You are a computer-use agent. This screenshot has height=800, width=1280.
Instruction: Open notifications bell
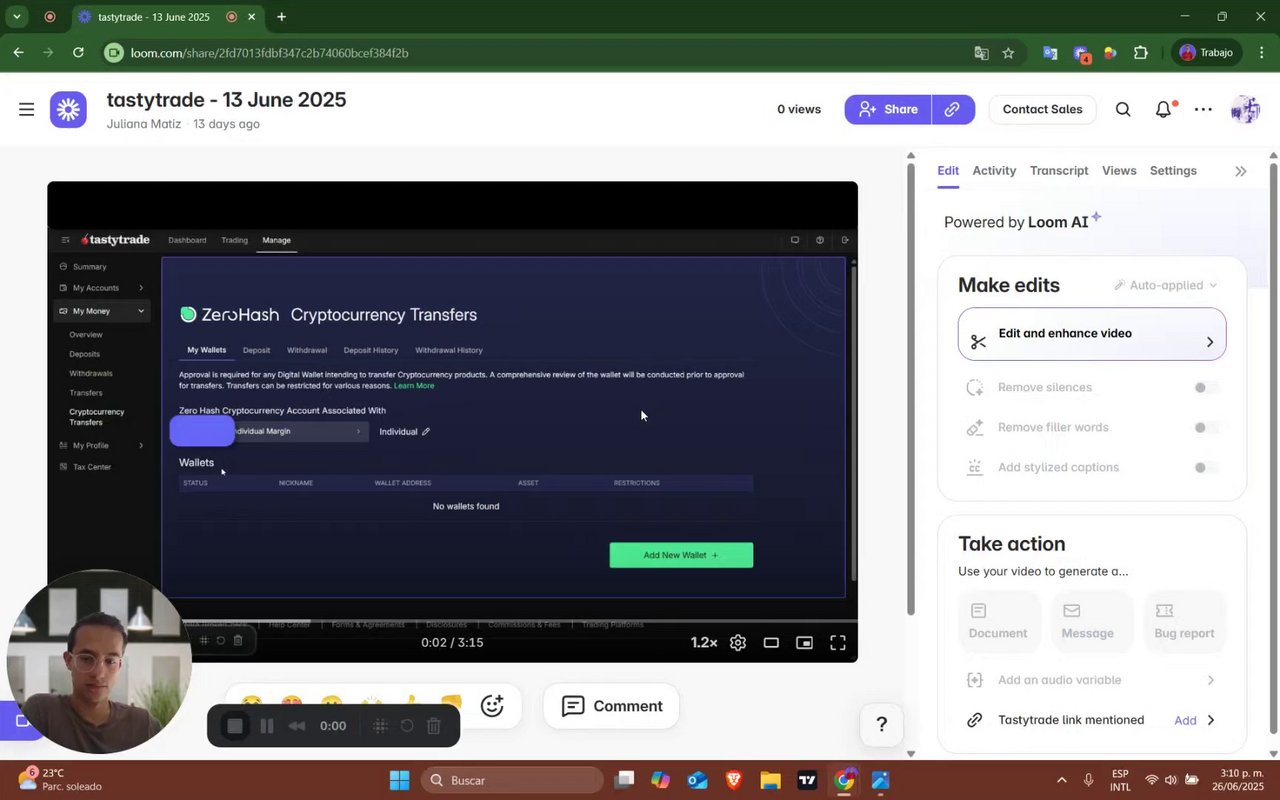[x=1163, y=109]
